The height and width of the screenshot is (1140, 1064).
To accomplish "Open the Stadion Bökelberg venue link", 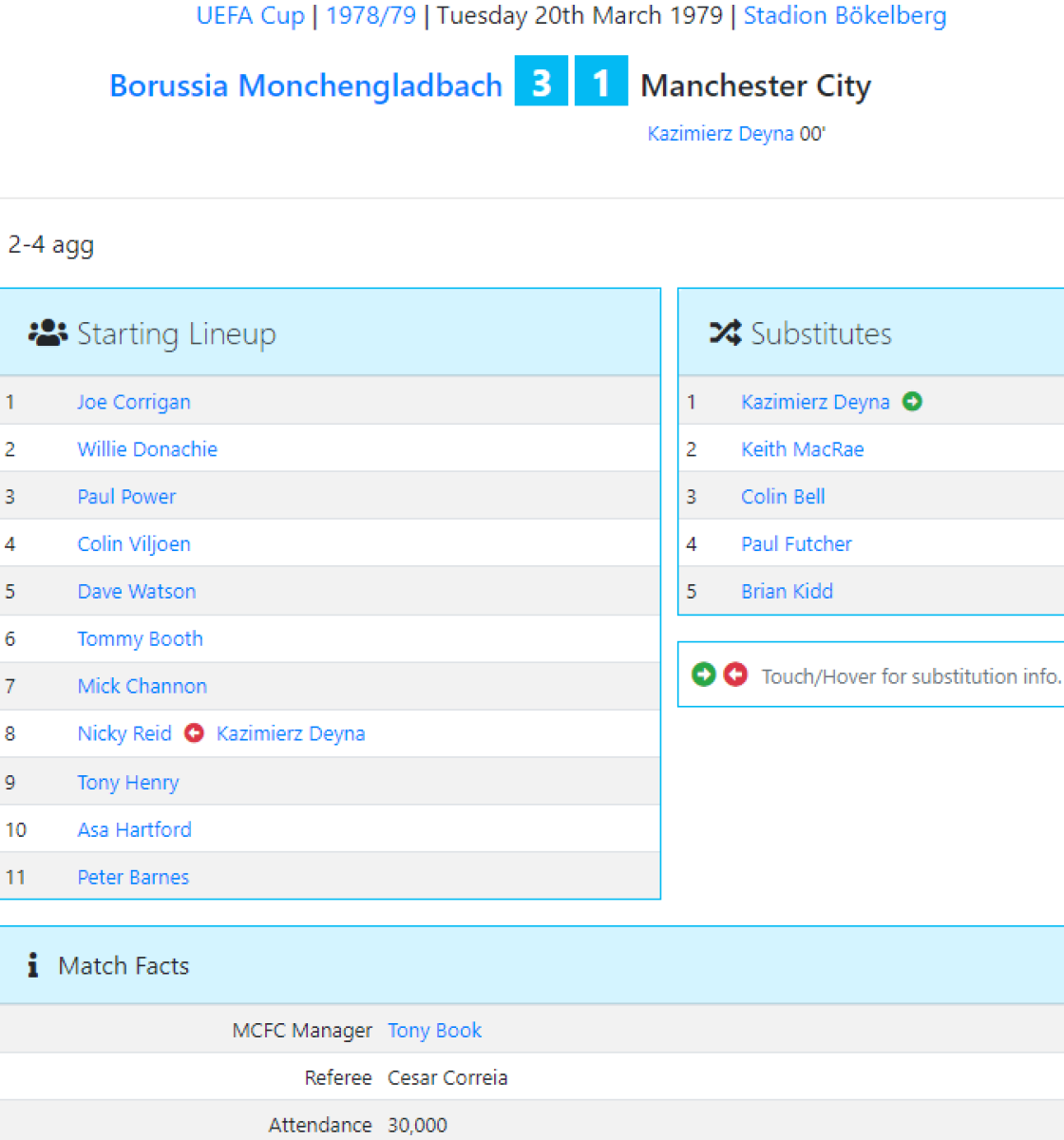I will tap(845, 16).
